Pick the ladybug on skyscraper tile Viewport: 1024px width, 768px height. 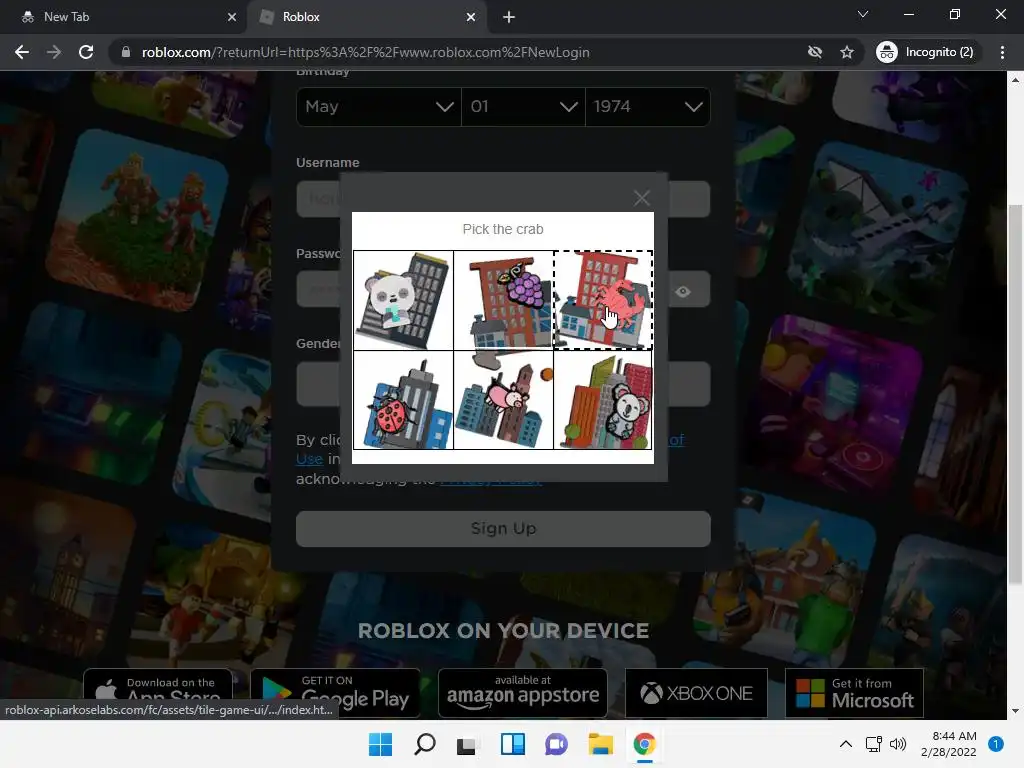pos(404,400)
